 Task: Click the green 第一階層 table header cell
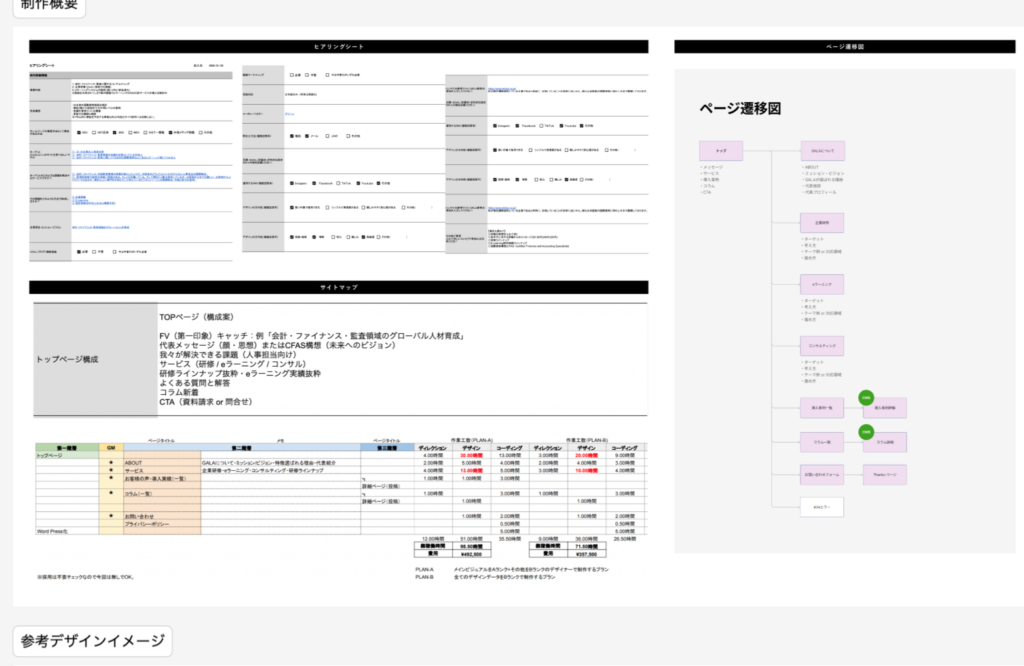click(x=67, y=447)
